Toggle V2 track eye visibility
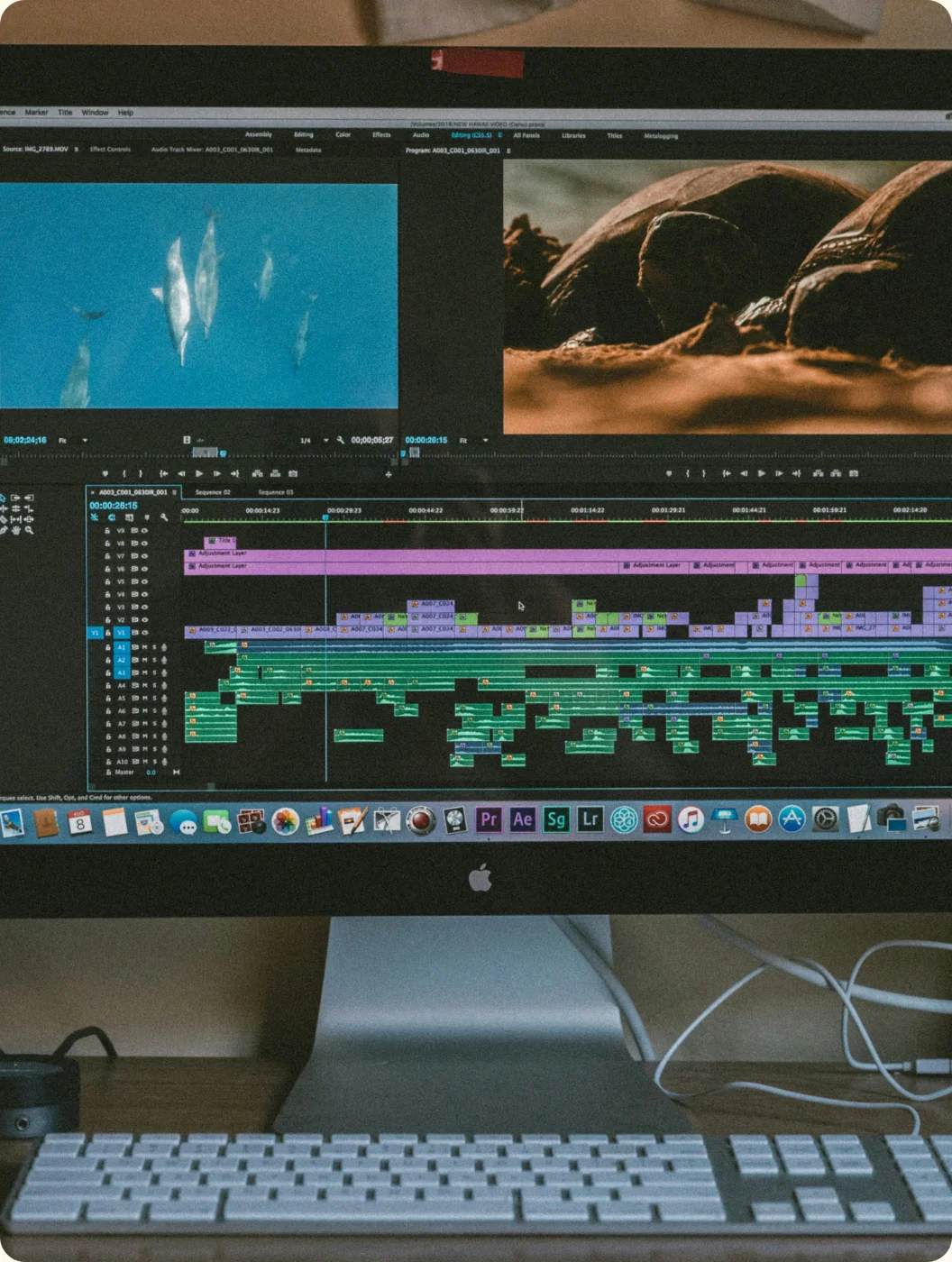This screenshot has width=952, height=1262. 144,620
